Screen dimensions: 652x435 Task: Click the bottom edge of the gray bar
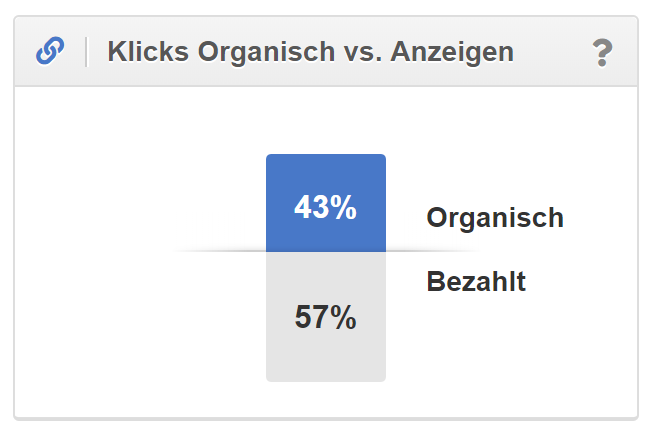click(x=325, y=380)
